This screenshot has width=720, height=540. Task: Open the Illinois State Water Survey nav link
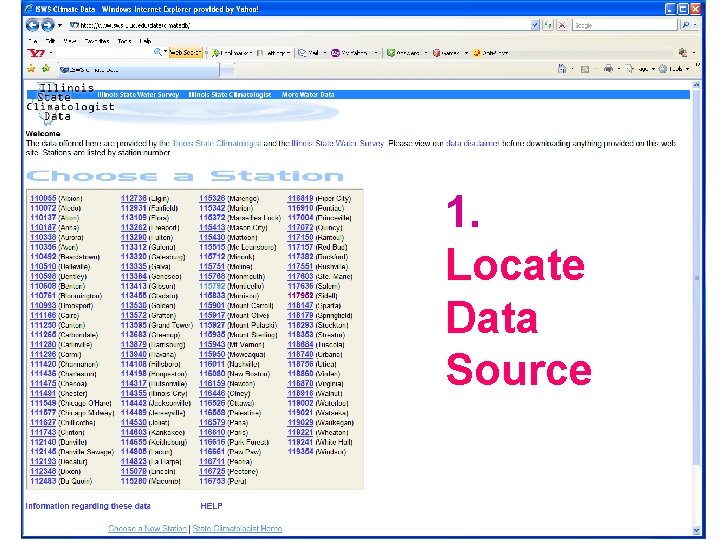138,95
